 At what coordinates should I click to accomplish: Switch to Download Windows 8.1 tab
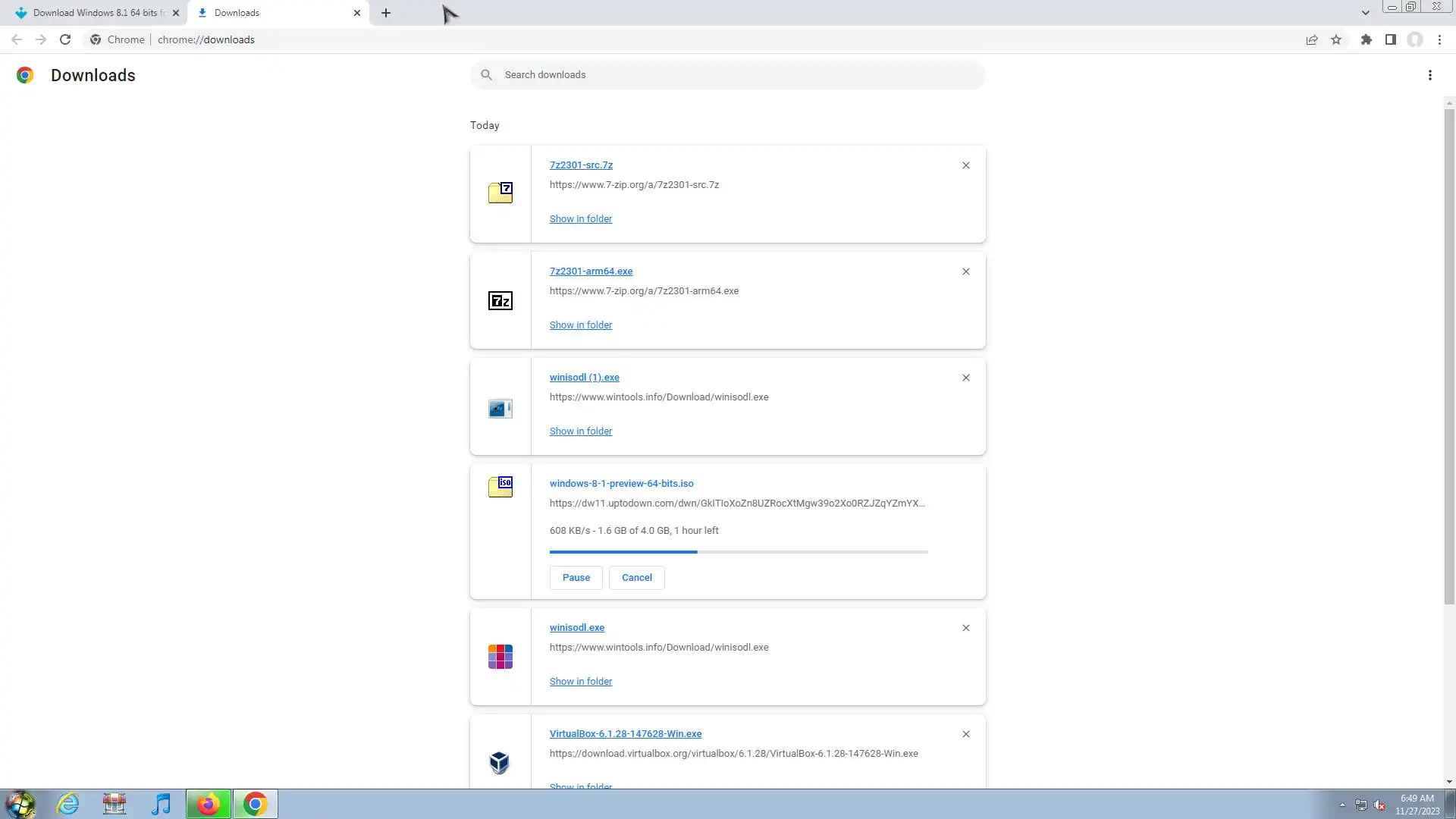coord(95,13)
